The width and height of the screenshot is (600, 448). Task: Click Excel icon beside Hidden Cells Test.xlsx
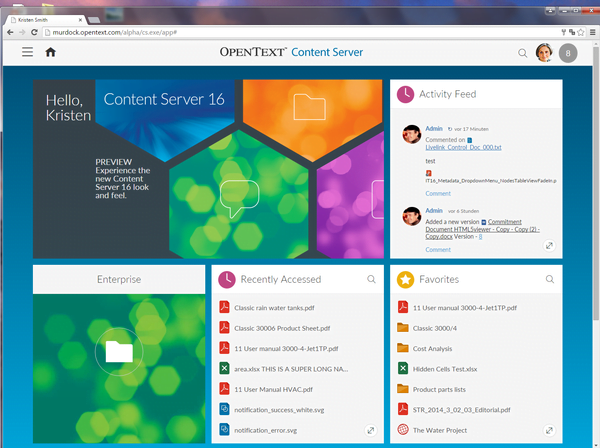(x=403, y=368)
